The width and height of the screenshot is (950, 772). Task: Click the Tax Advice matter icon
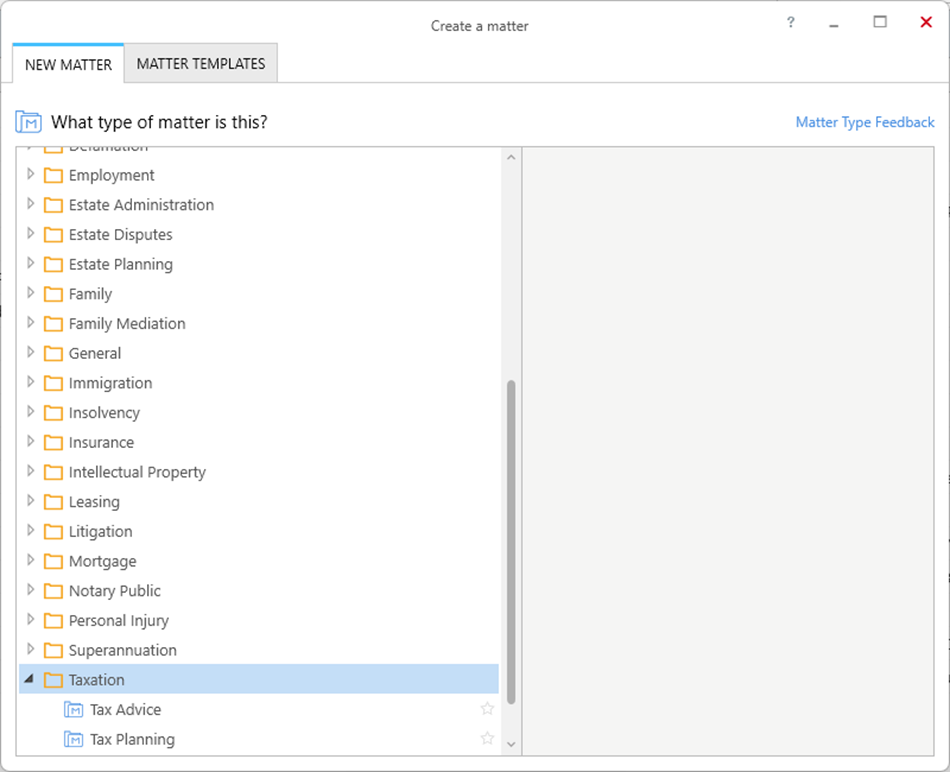pos(73,710)
